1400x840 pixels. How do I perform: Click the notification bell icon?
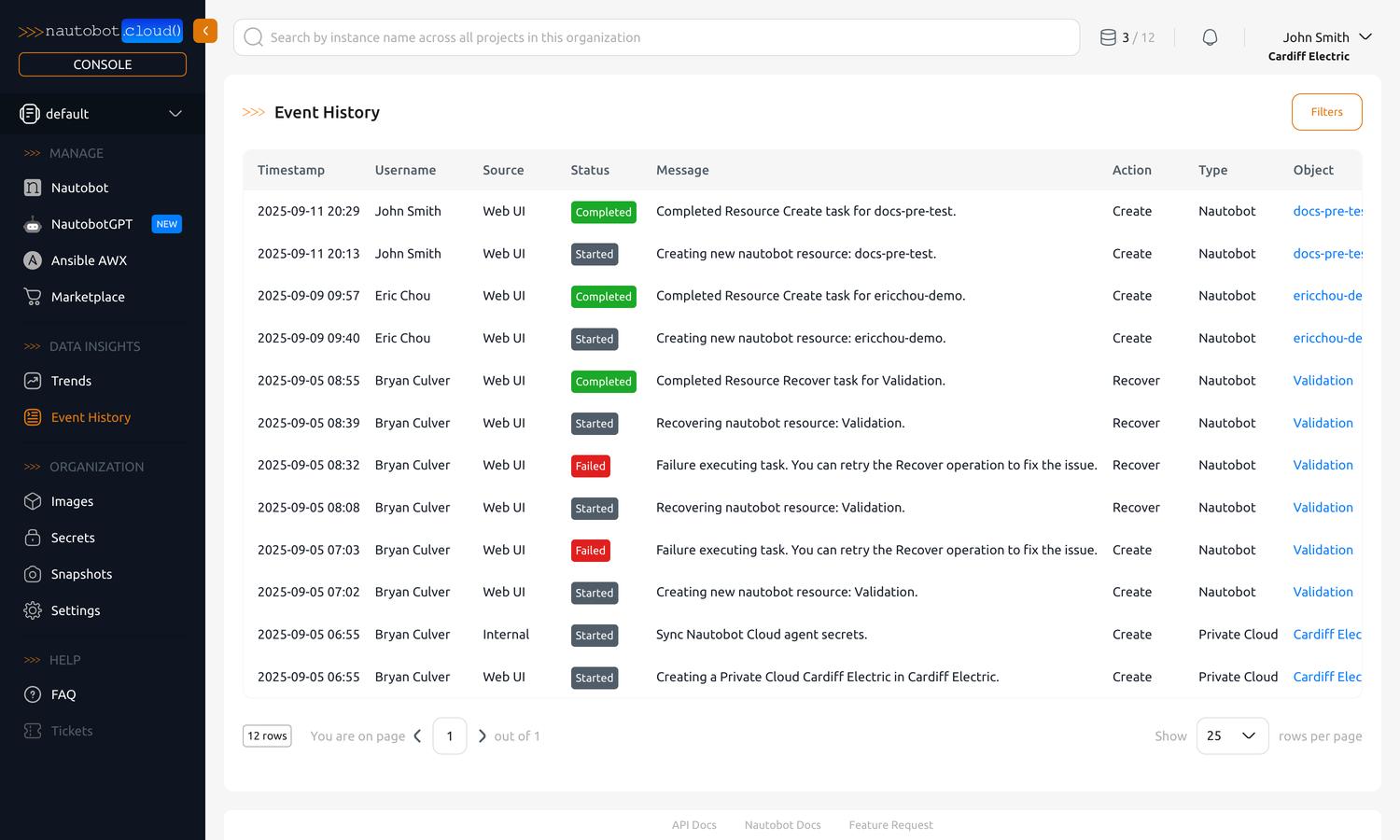pyautogui.click(x=1210, y=37)
